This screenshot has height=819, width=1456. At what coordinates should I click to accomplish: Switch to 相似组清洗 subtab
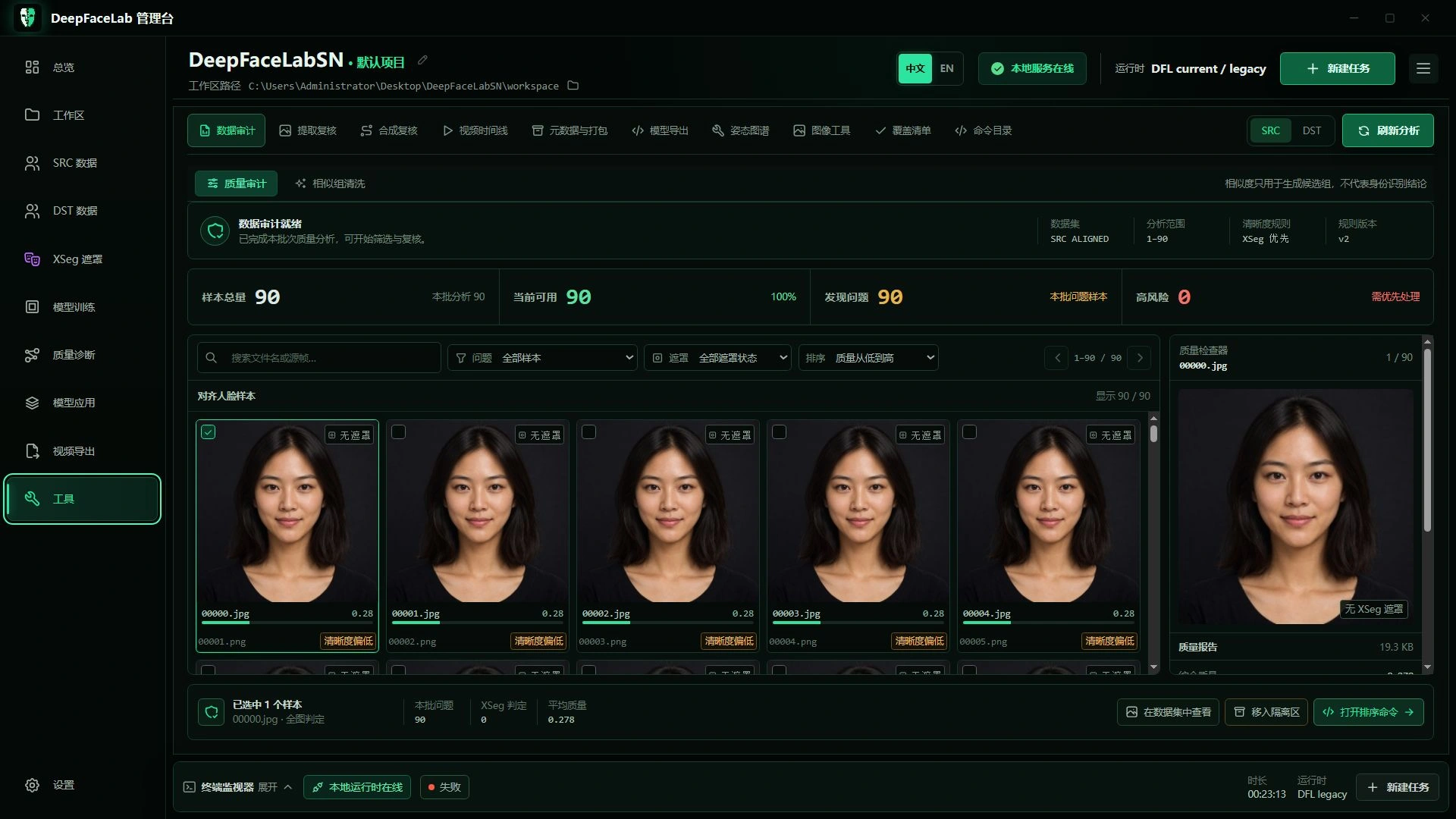coord(330,184)
